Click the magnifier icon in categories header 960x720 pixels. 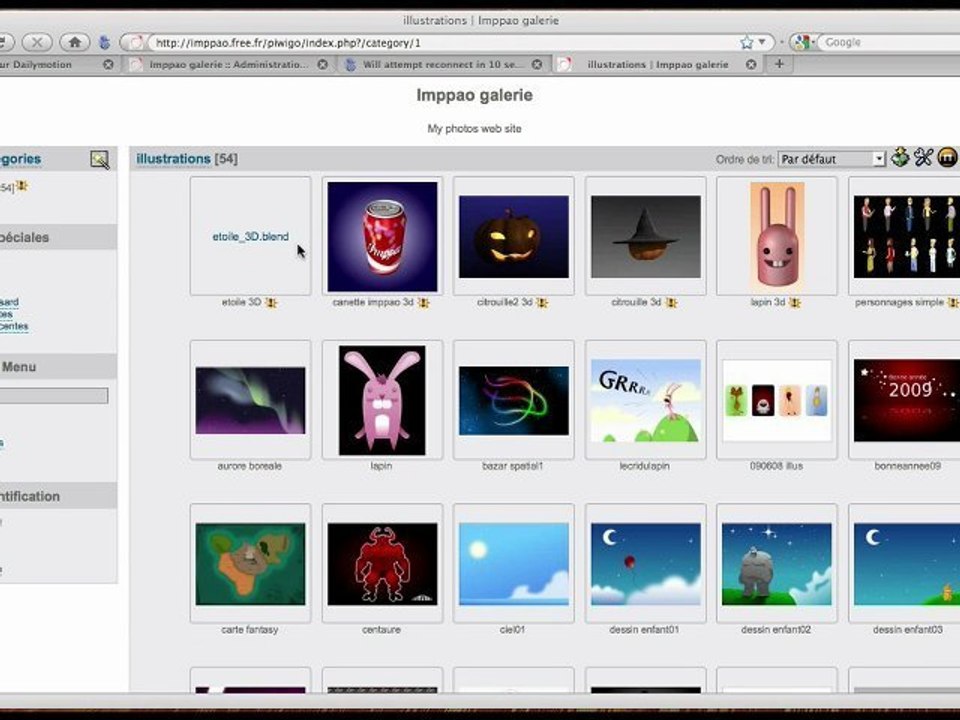click(x=99, y=160)
